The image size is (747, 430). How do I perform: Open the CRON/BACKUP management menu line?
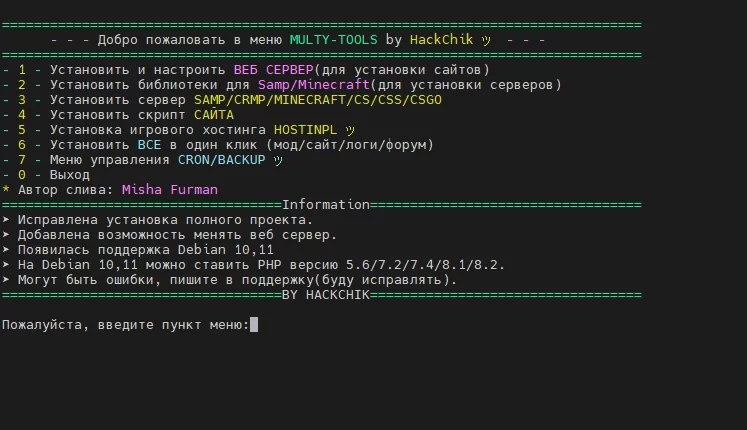pos(150,160)
